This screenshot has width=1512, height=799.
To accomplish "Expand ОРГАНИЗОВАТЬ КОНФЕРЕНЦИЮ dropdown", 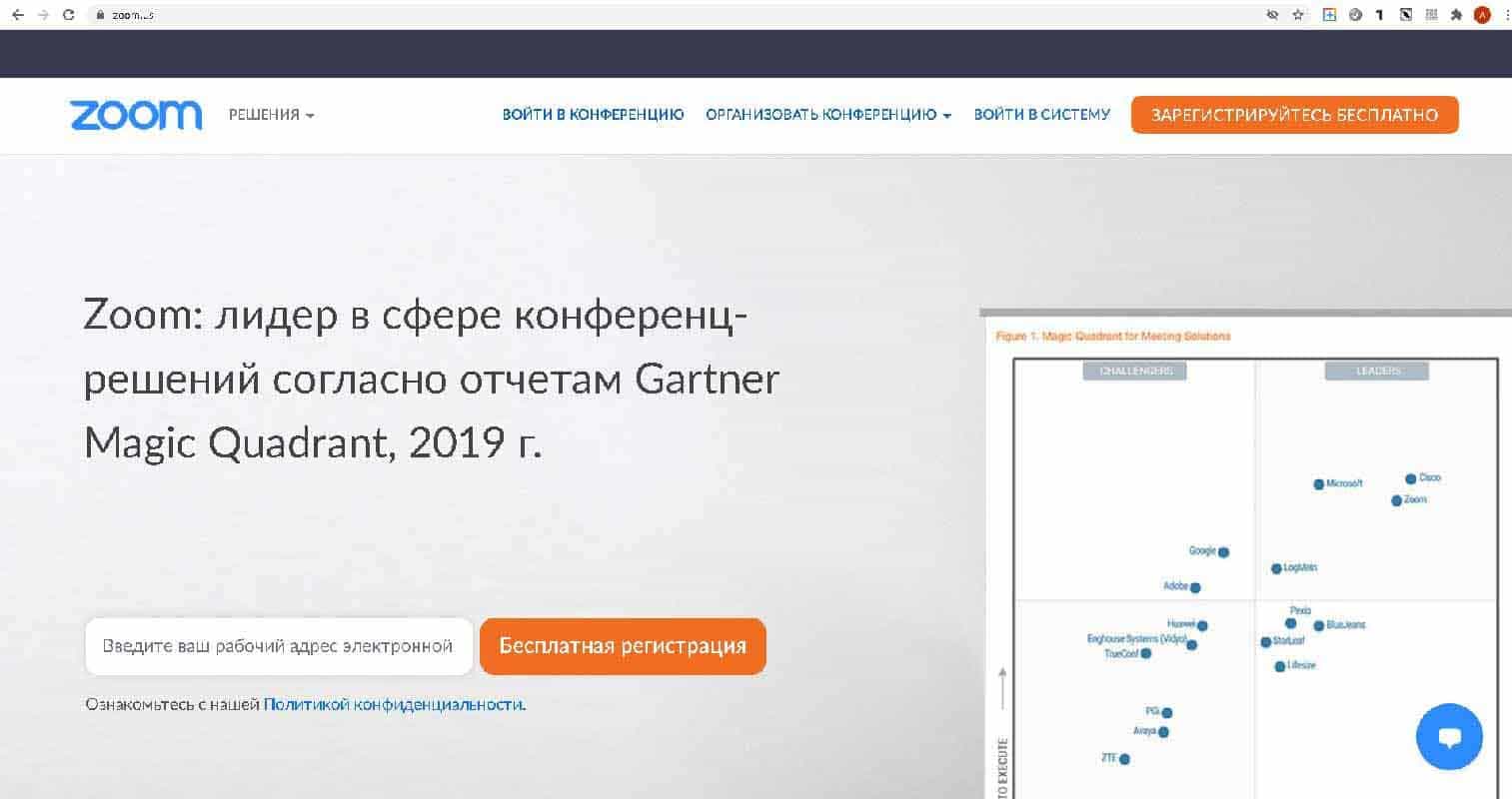I will point(828,115).
